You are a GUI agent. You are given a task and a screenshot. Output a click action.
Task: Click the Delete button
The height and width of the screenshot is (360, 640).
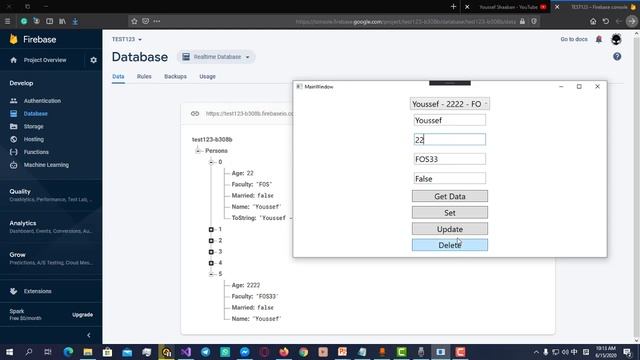tap(449, 245)
